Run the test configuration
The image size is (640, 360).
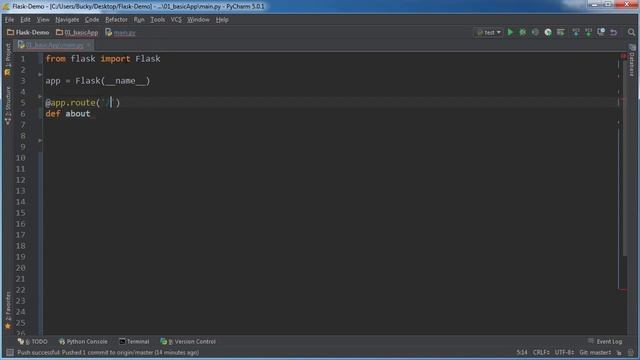pyautogui.click(x=510, y=32)
